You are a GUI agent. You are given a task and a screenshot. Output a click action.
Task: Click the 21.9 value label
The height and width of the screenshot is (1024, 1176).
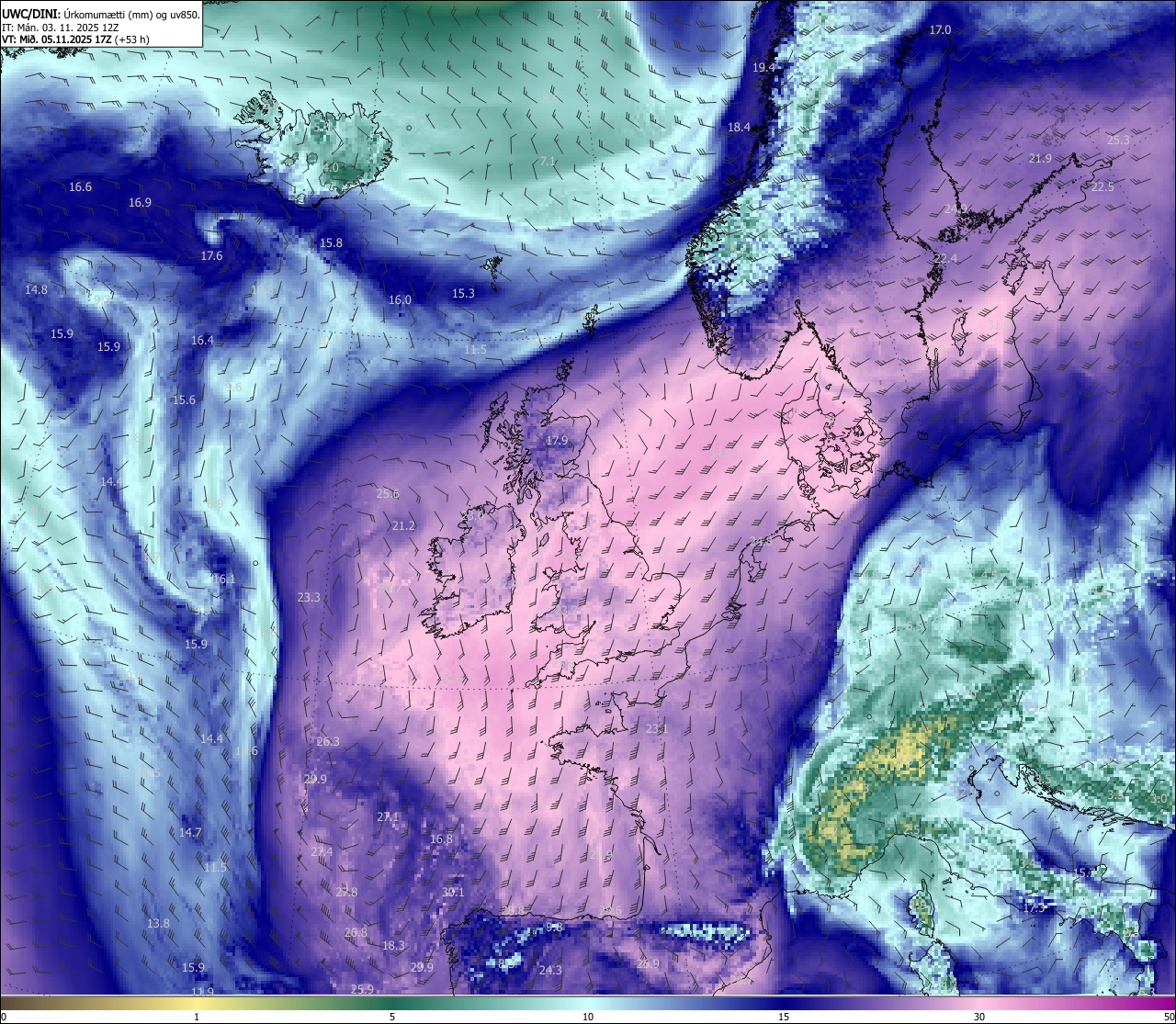(x=1040, y=159)
